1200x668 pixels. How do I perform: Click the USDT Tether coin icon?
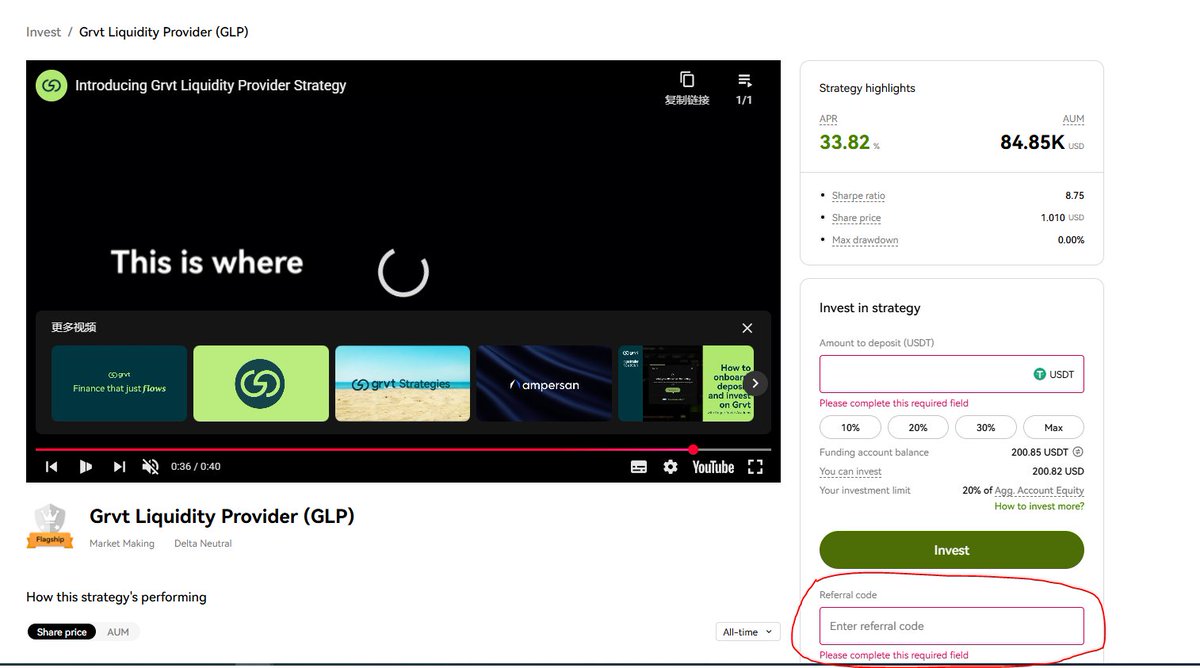click(1040, 374)
